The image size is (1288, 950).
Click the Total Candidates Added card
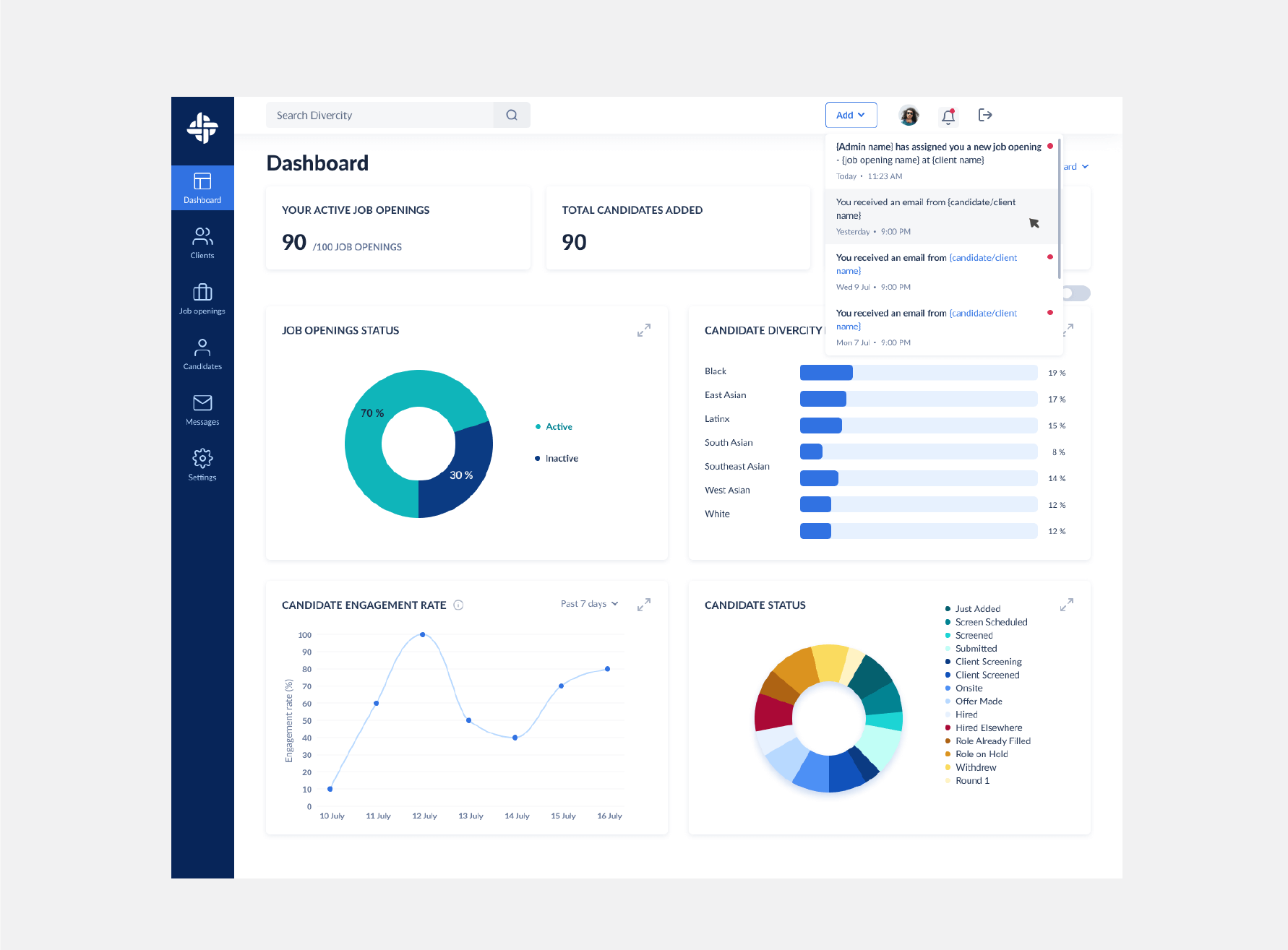[x=678, y=228]
